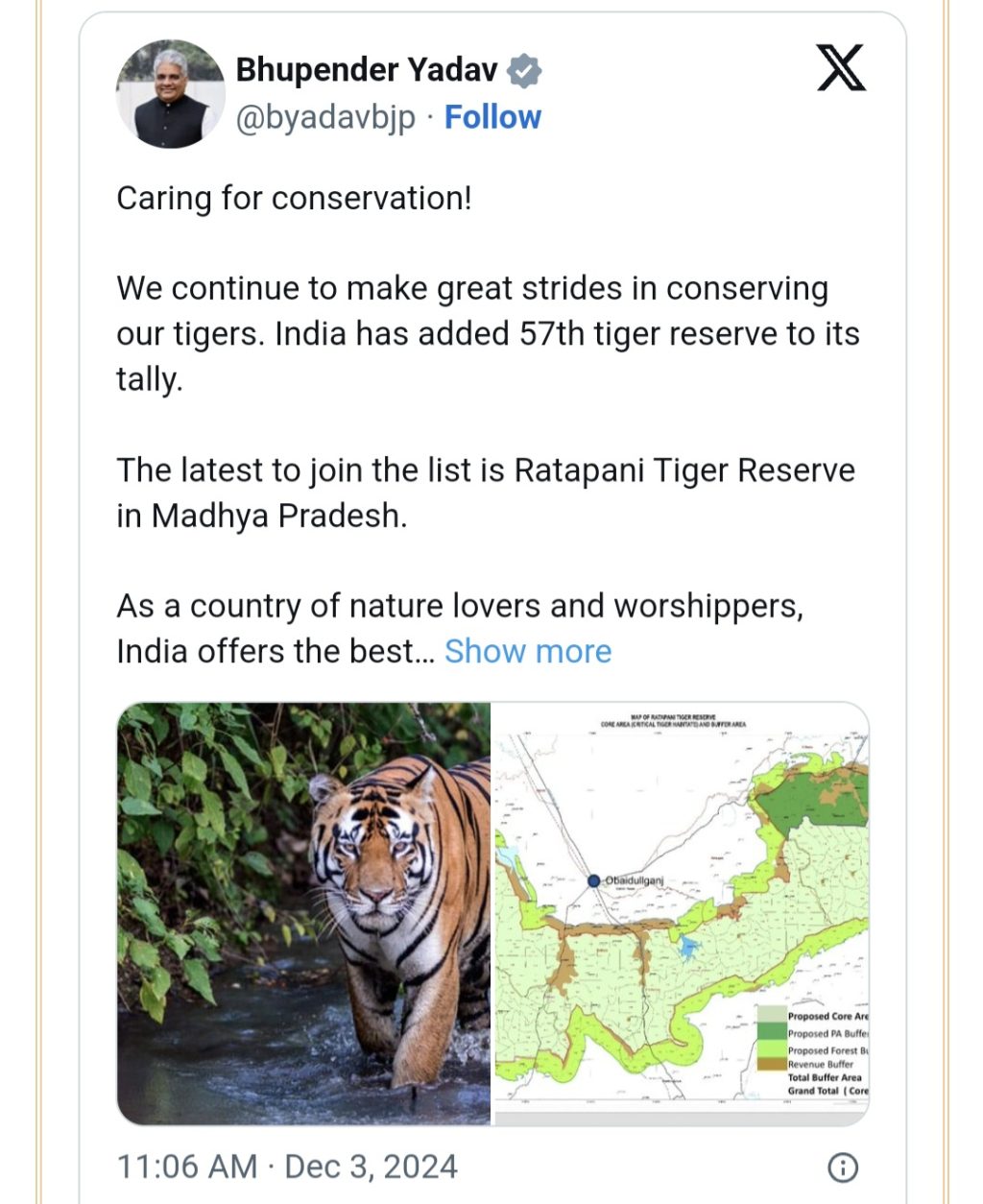Open the @byadavbjp handle link
This screenshot has width=983, height=1204.
[x=325, y=117]
